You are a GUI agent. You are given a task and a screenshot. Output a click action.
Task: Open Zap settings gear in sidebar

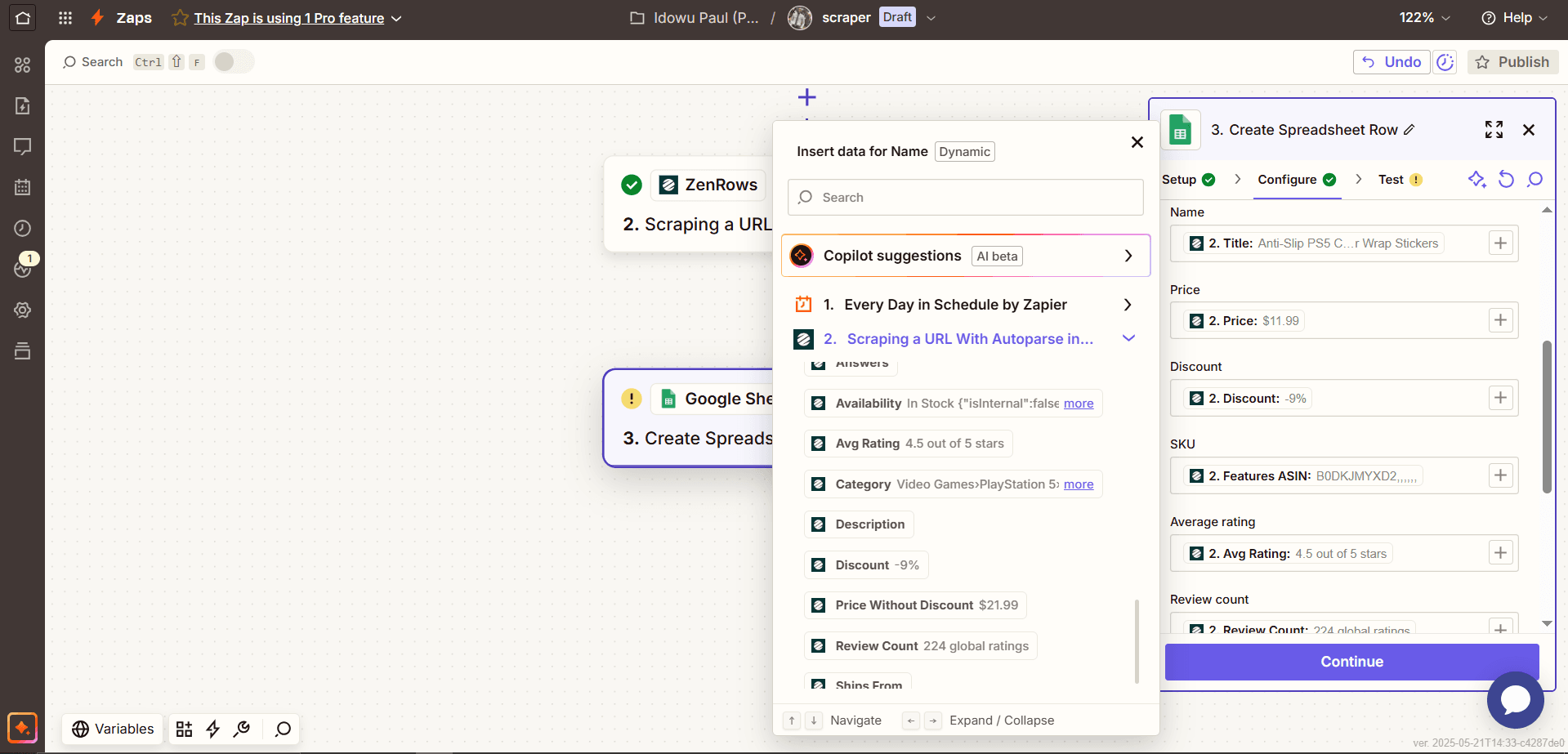pyautogui.click(x=23, y=310)
